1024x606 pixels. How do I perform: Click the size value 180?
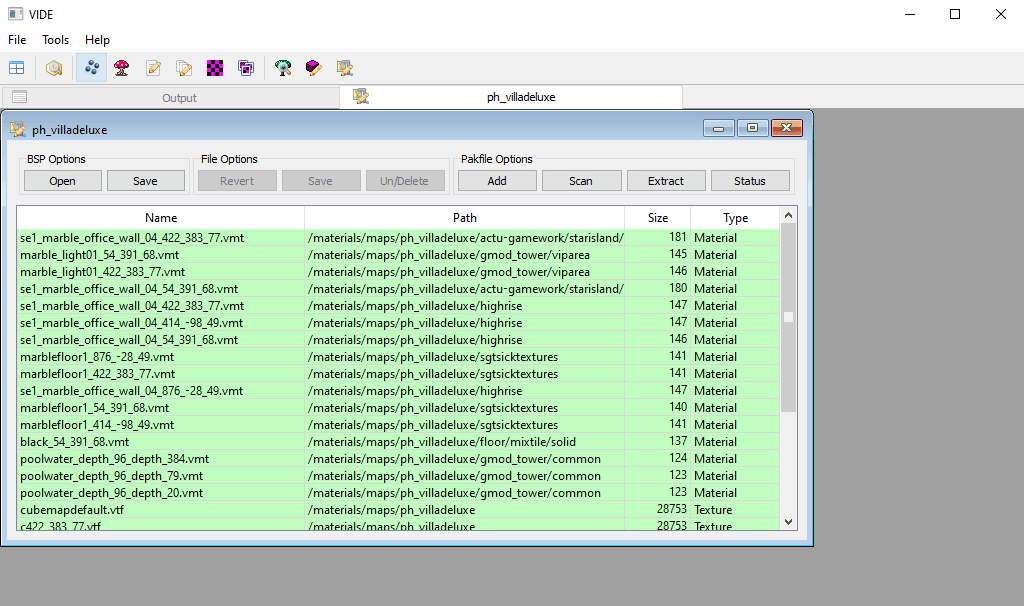[x=678, y=288]
